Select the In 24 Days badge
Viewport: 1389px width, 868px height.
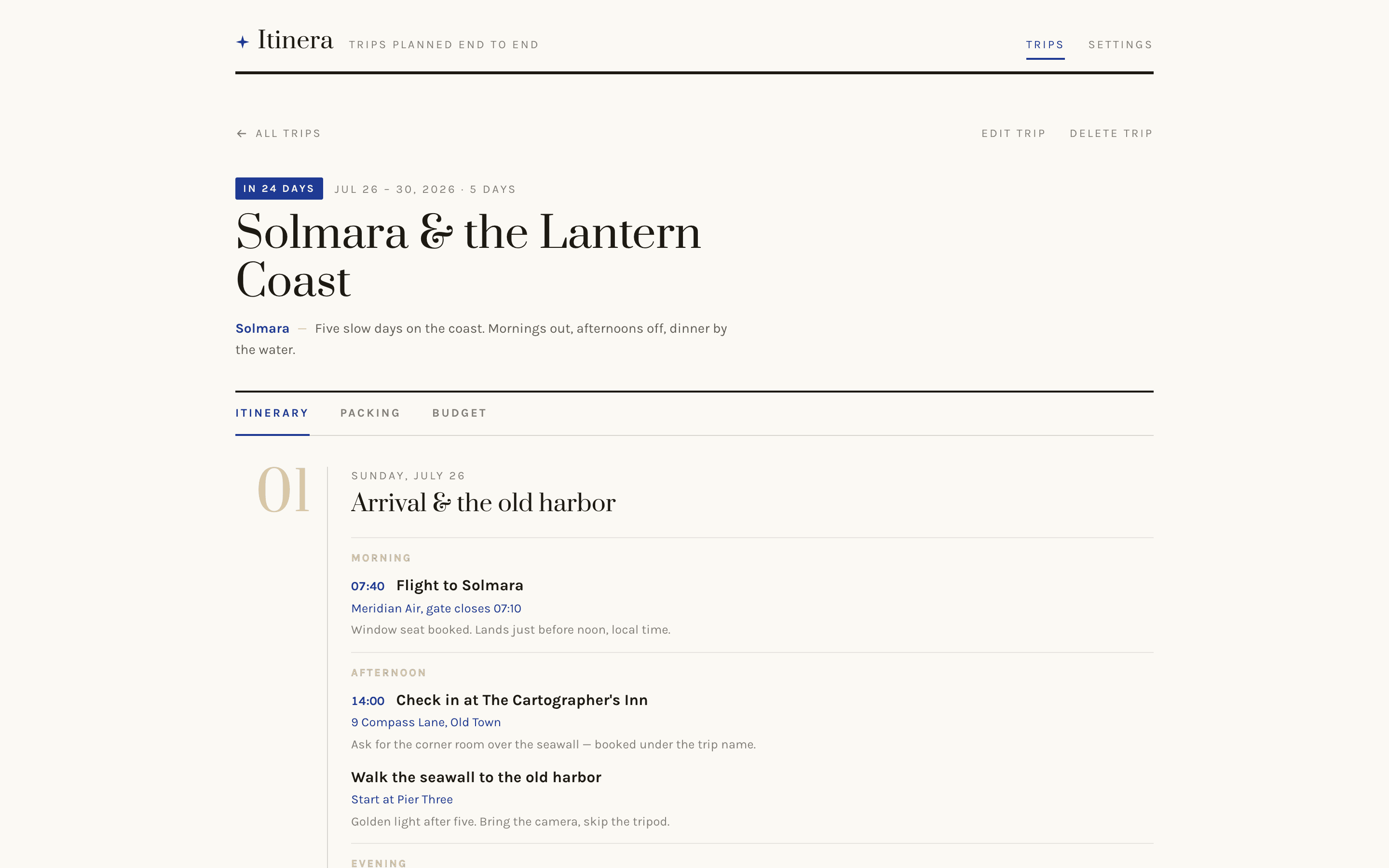pos(279,189)
